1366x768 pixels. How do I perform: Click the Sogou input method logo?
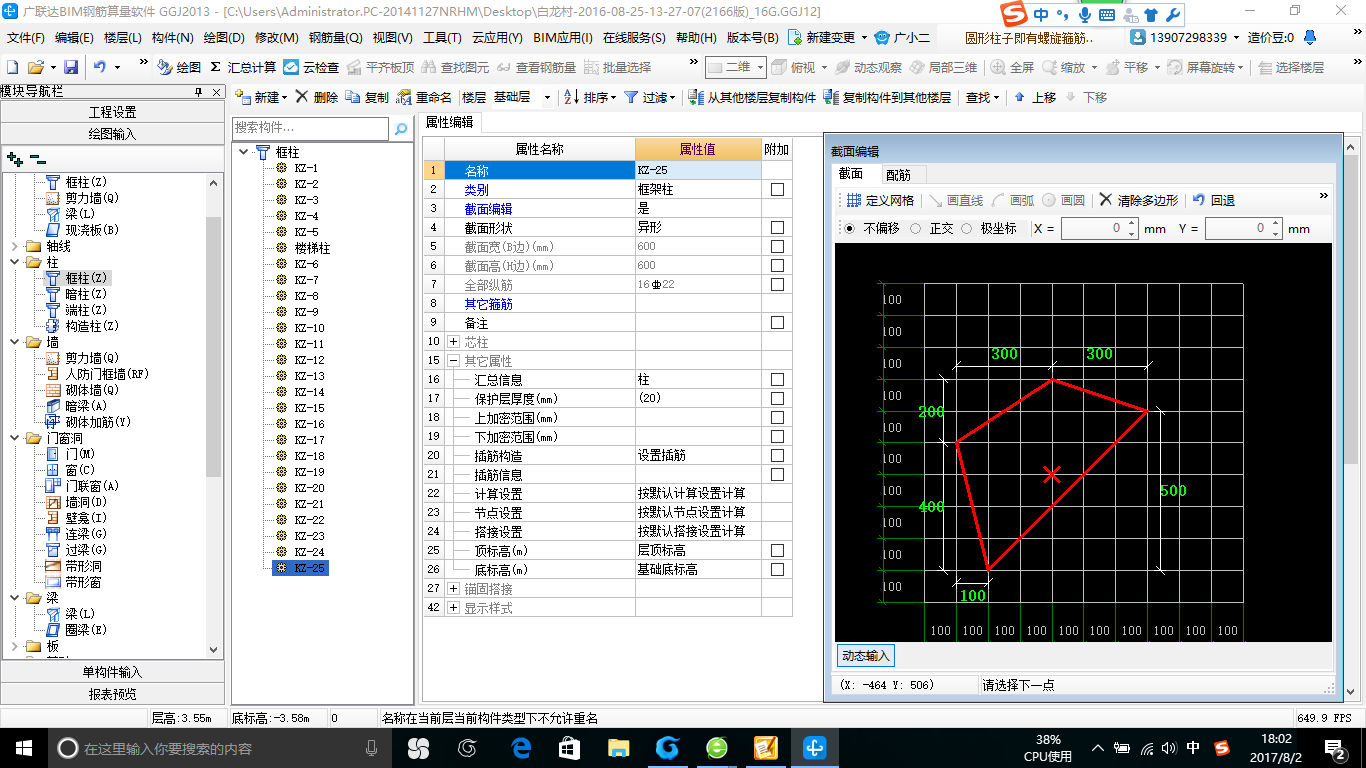point(1013,14)
